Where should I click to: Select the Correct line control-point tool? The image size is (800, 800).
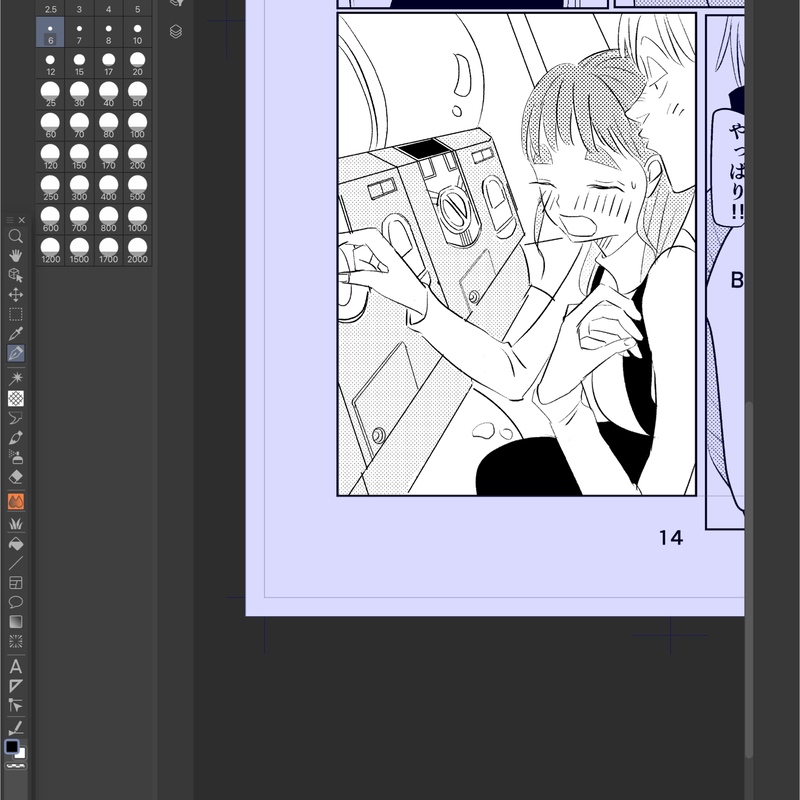(x=16, y=706)
